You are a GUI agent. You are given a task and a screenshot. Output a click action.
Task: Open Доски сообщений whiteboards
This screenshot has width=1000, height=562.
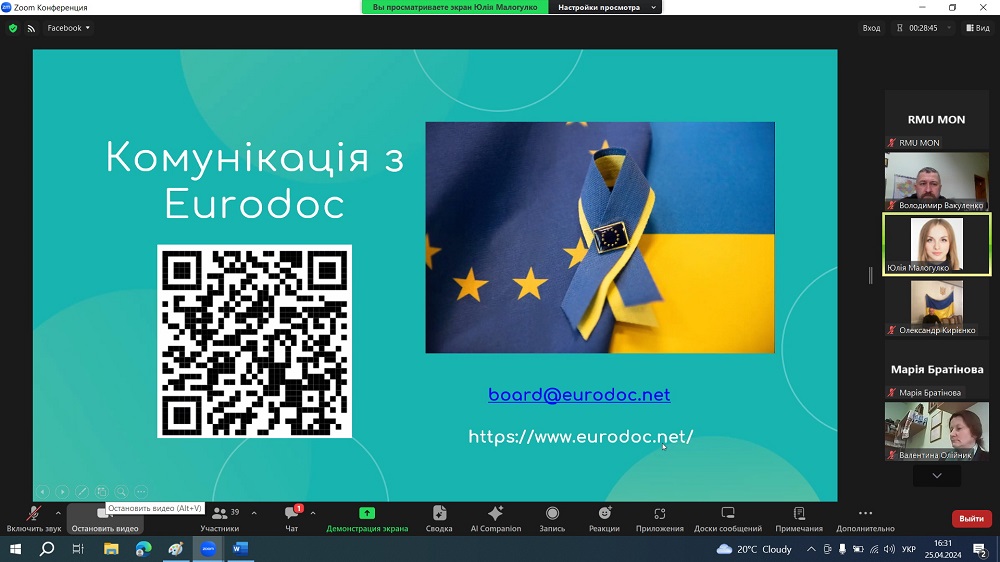click(x=728, y=513)
